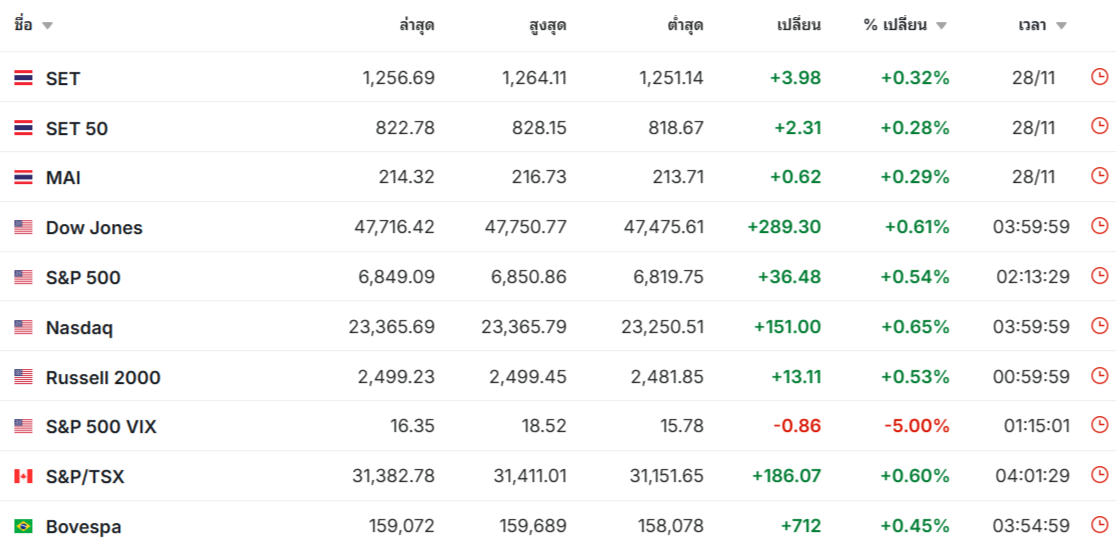The height and width of the screenshot is (542, 1117).
Task: Click the US flag next to Russell 2000
Action: [23, 377]
